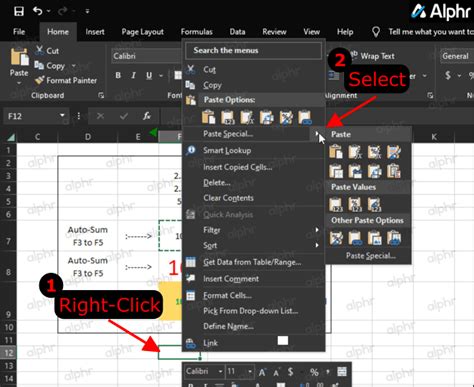Image resolution: width=474 pixels, height=387 pixels.
Task: Click the Undo arrow icon
Action: (38, 11)
